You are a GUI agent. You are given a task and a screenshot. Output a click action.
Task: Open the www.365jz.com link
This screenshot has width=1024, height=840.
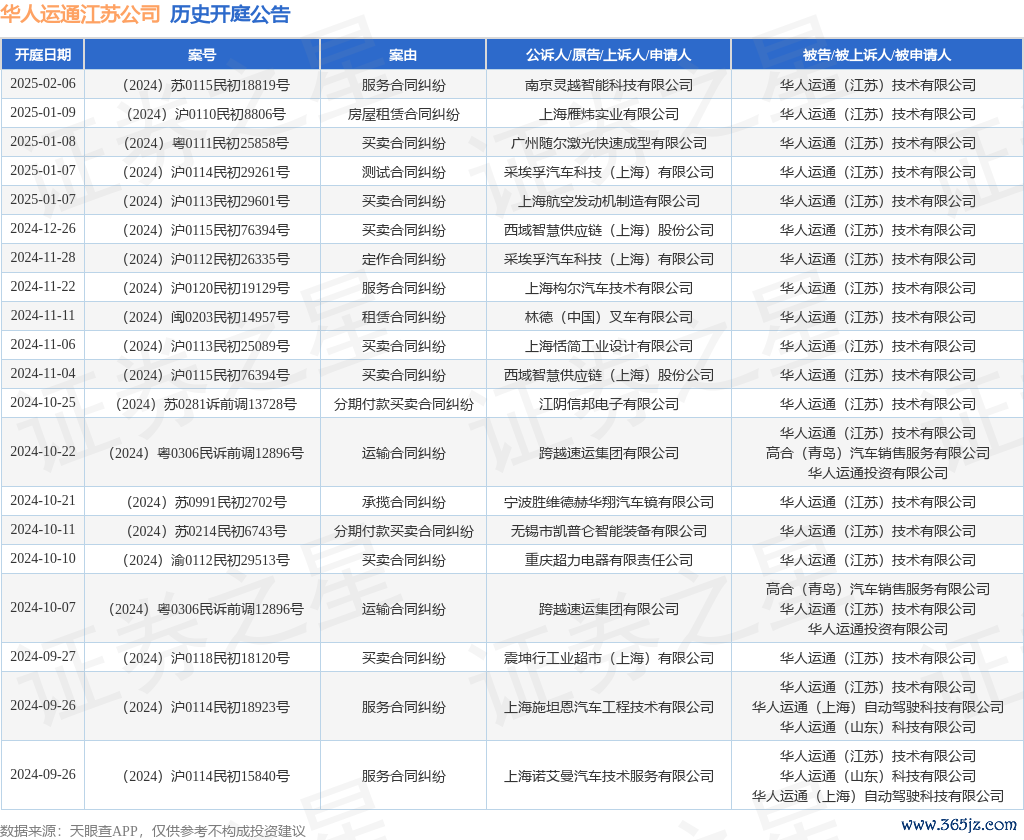pos(959,824)
